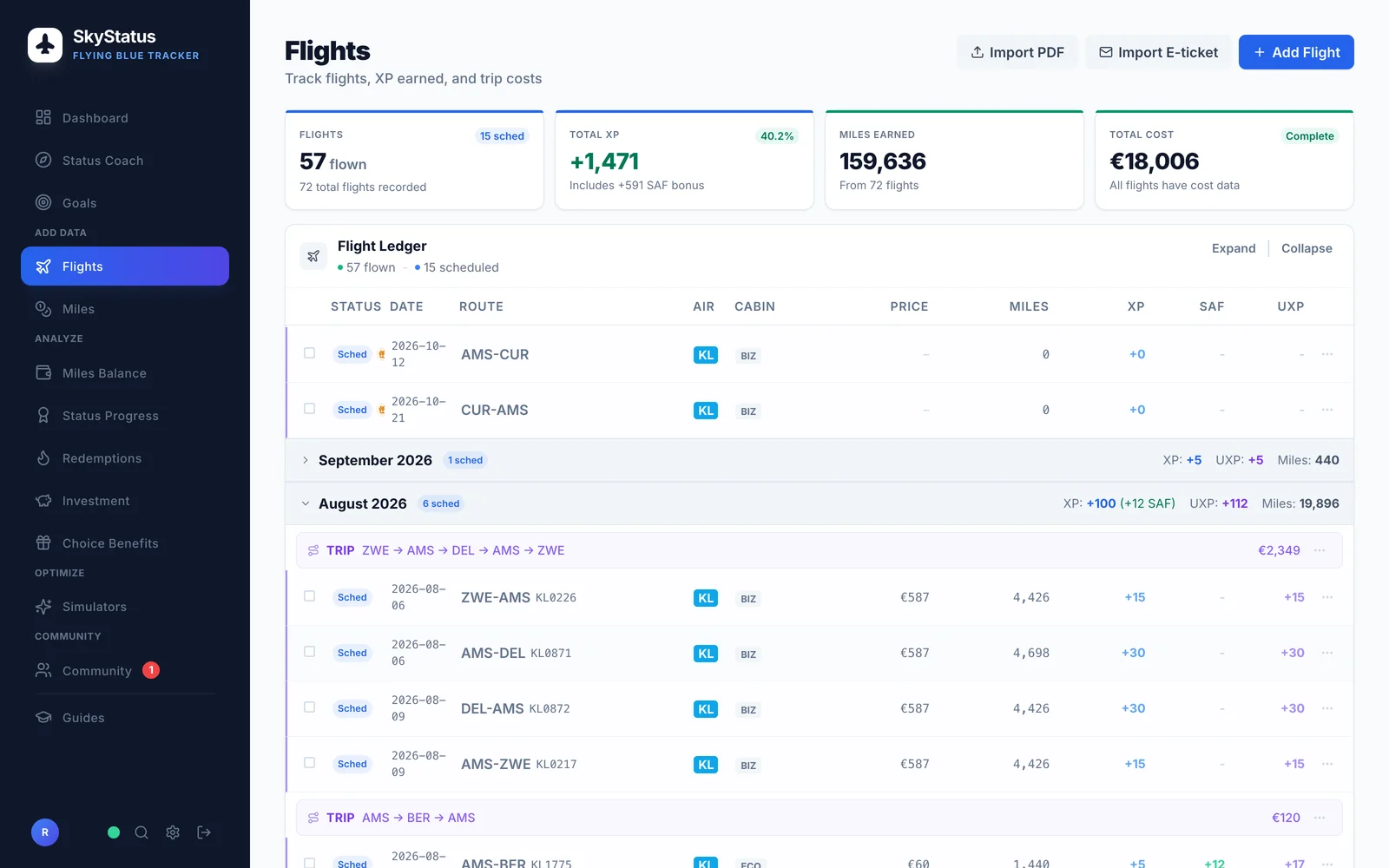The width and height of the screenshot is (1389, 868).
Task: Collapse all ledger months
Action: coord(1307,248)
